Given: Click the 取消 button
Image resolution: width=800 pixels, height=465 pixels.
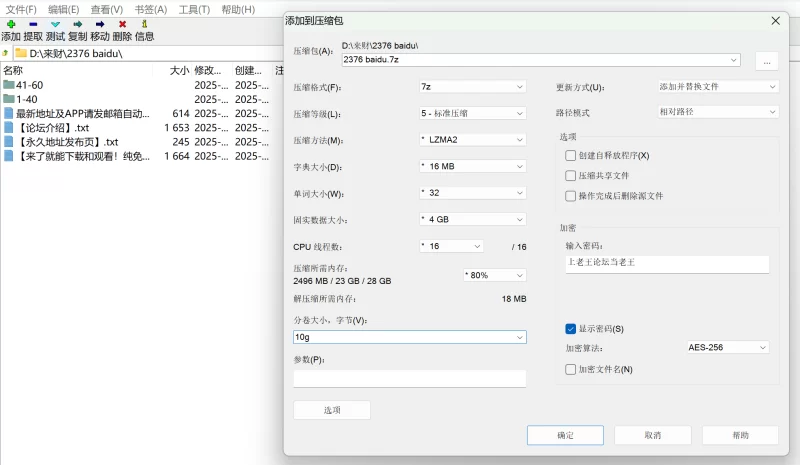Looking at the screenshot, I should 653,435.
